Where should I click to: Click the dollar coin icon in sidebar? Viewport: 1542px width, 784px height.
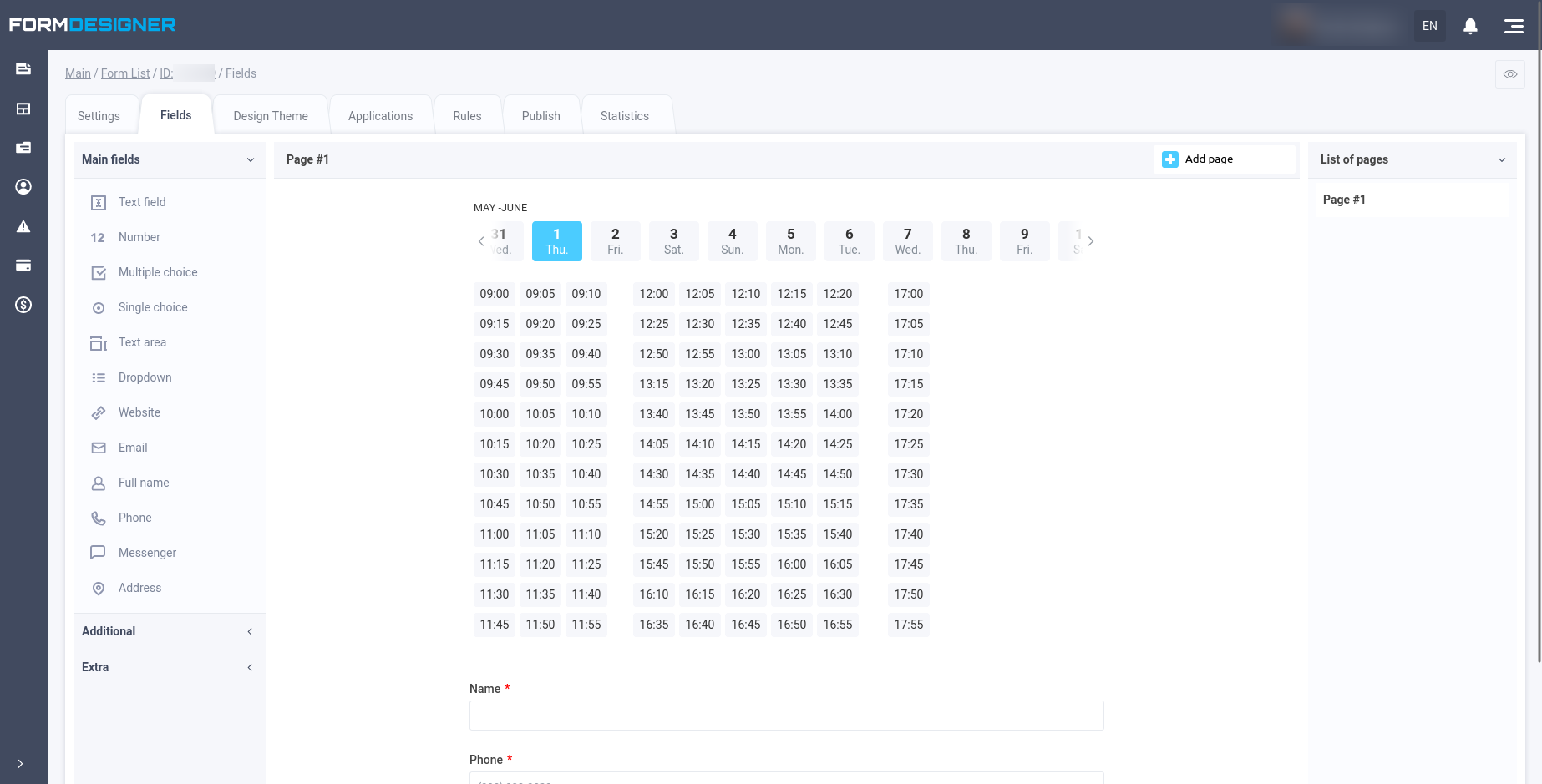coord(23,305)
